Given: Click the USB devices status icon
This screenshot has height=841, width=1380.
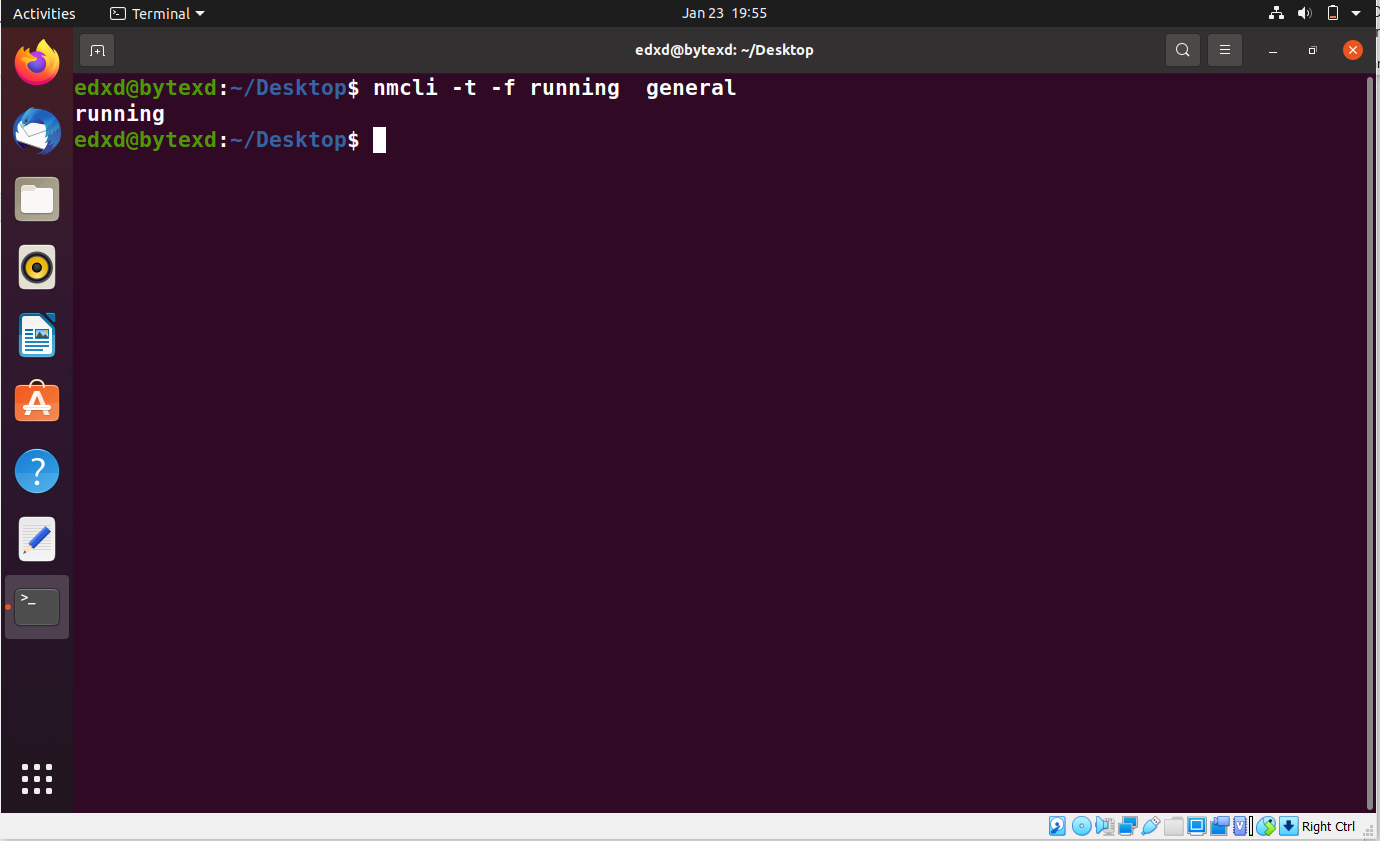Looking at the screenshot, I should (1150, 826).
